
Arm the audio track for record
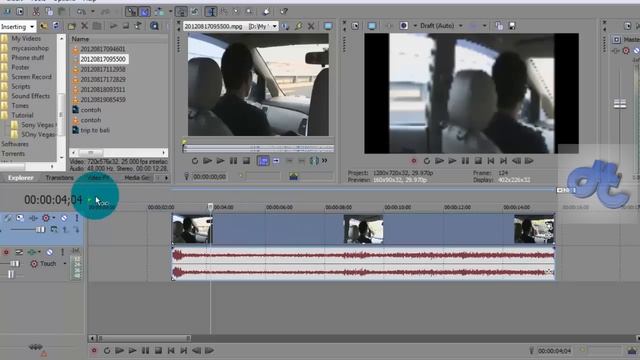(x=6, y=252)
